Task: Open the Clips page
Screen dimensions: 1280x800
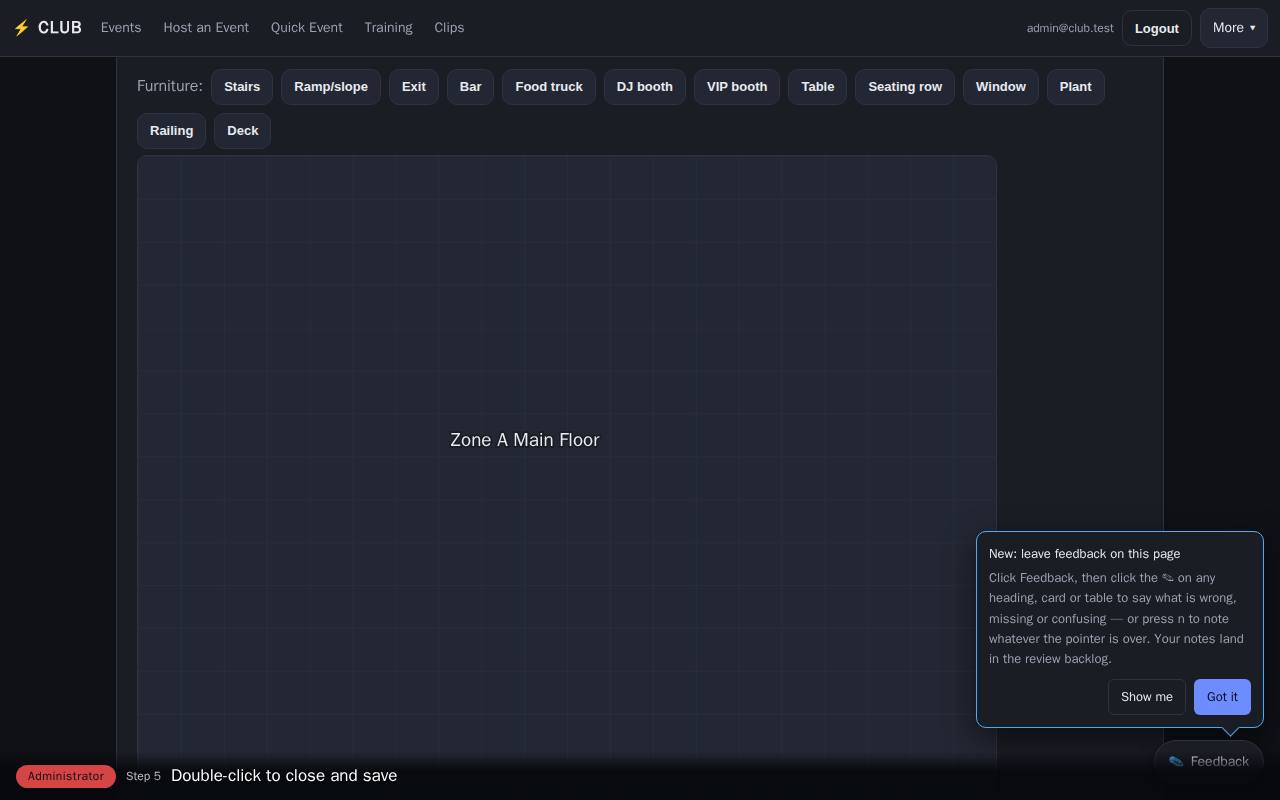Action: (449, 28)
